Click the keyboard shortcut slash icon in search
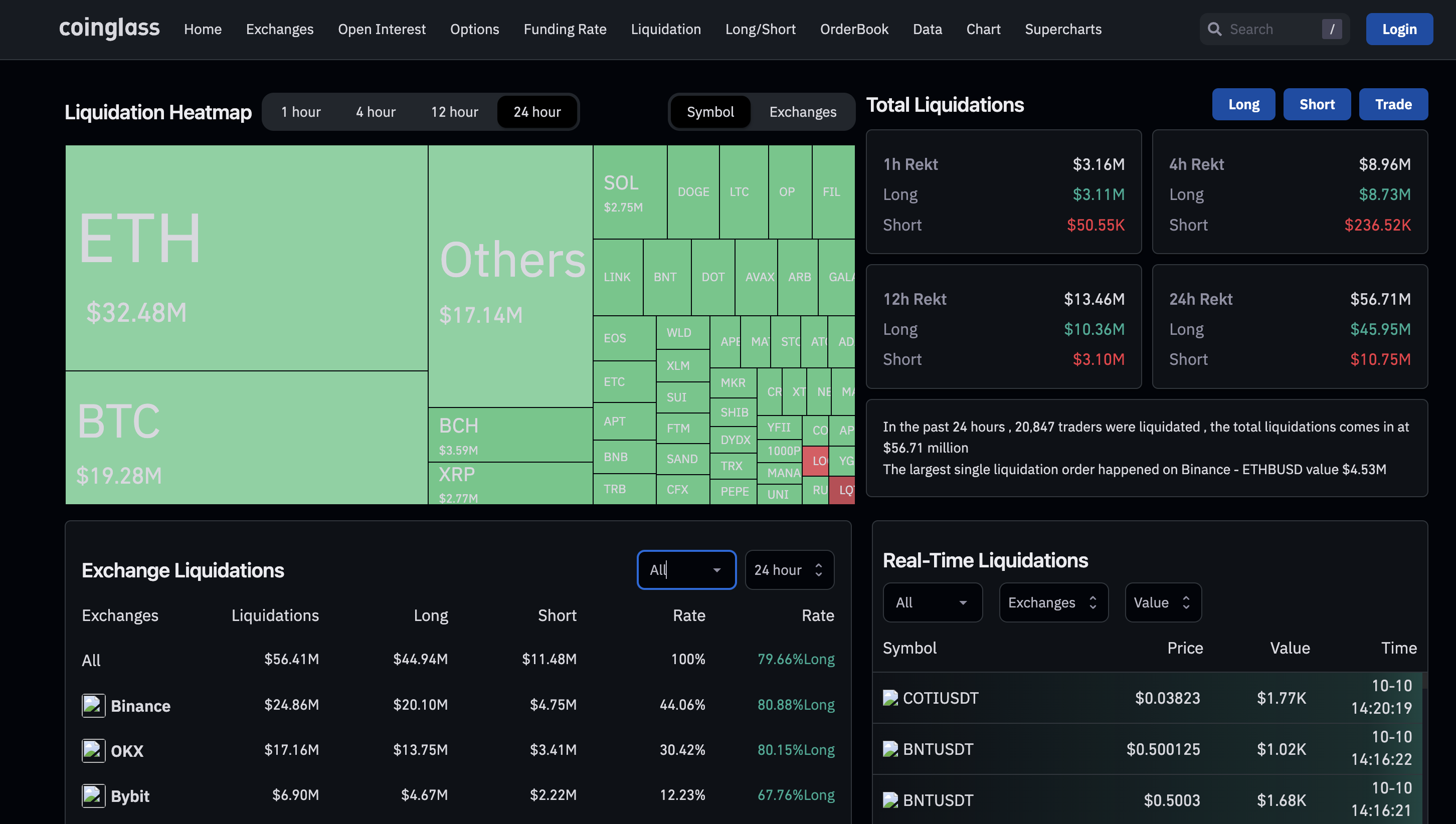 pos(1333,28)
